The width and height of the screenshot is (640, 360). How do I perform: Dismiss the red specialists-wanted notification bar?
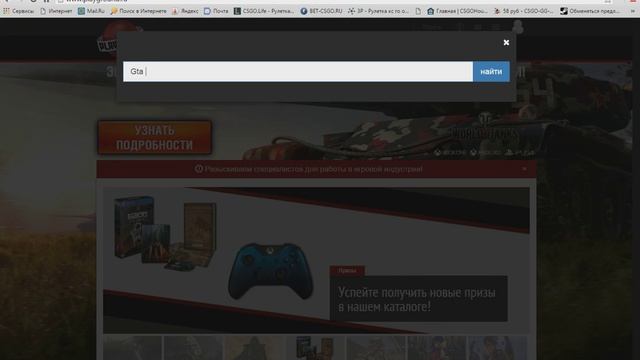coord(524,169)
